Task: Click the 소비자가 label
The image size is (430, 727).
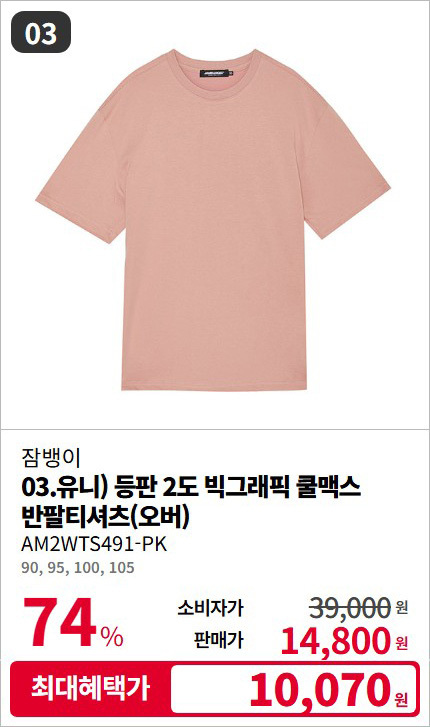Action: tap(210, 607)
